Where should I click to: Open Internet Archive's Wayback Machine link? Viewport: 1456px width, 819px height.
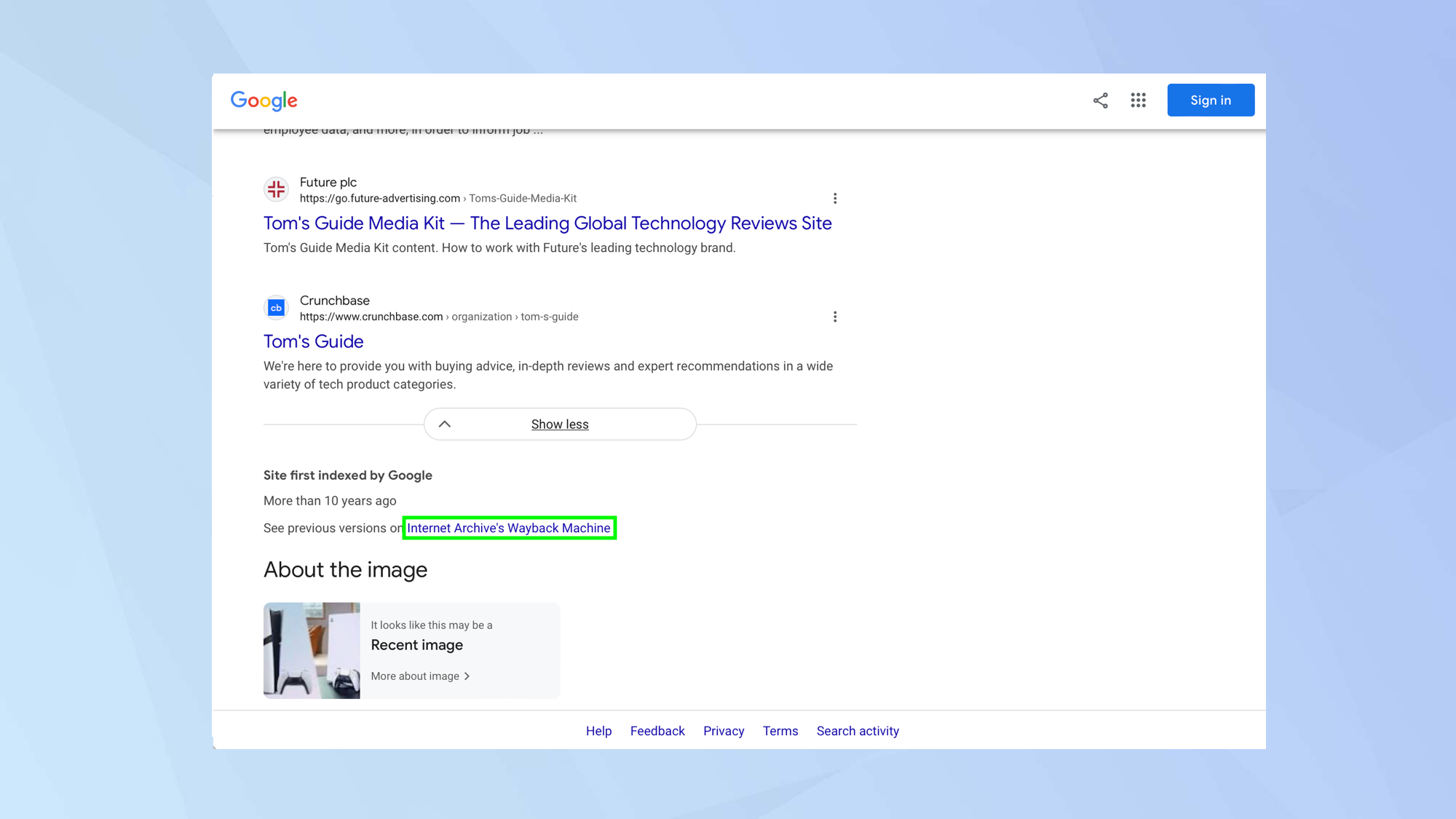[x=508, y=529]
